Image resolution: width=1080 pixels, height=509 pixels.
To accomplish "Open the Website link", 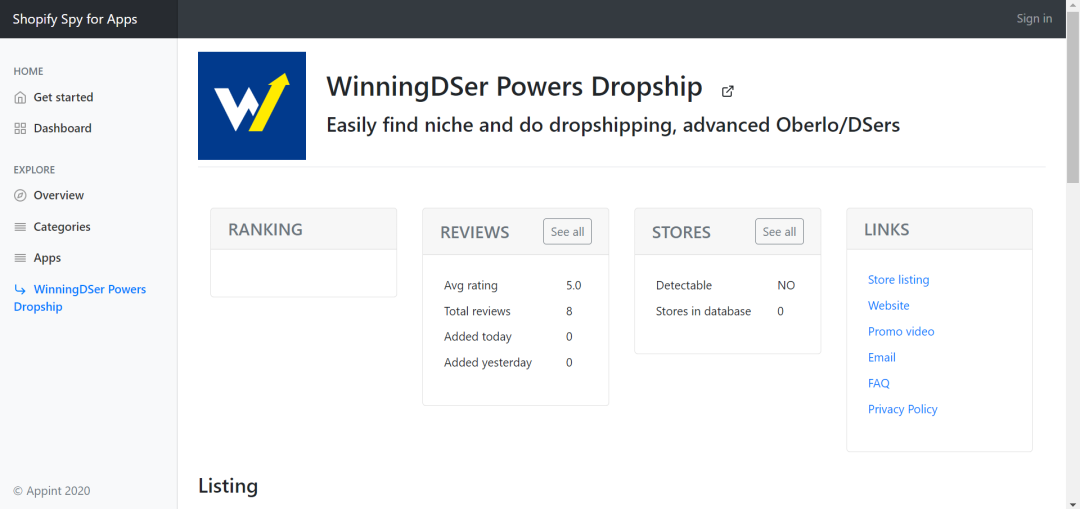I will point(889,305).
